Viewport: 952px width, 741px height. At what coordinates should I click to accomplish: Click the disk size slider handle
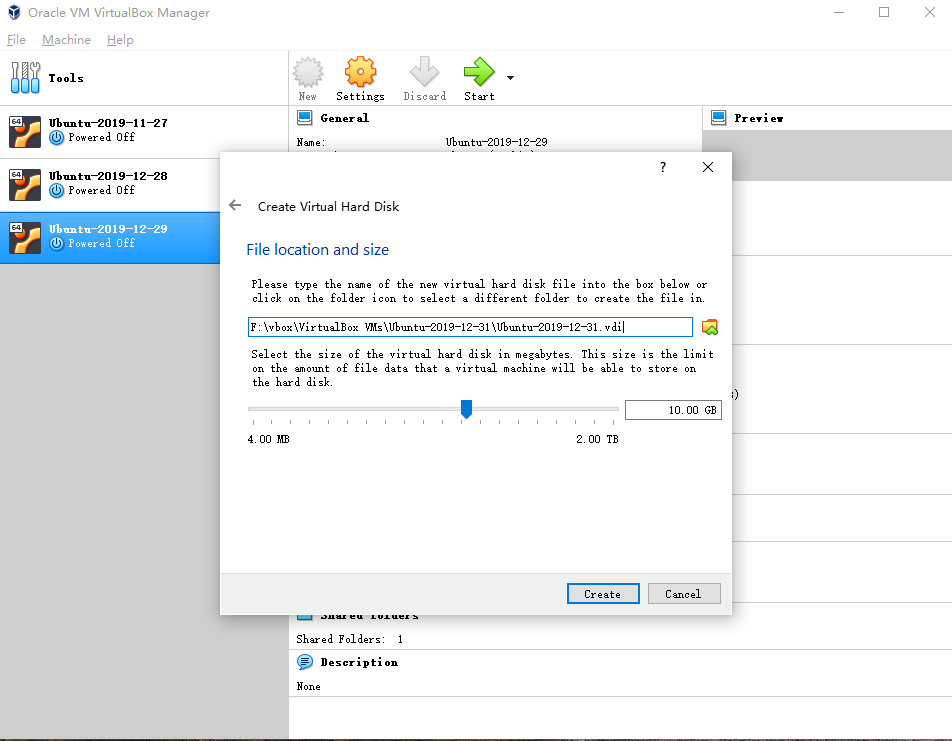tap(466, 409)
